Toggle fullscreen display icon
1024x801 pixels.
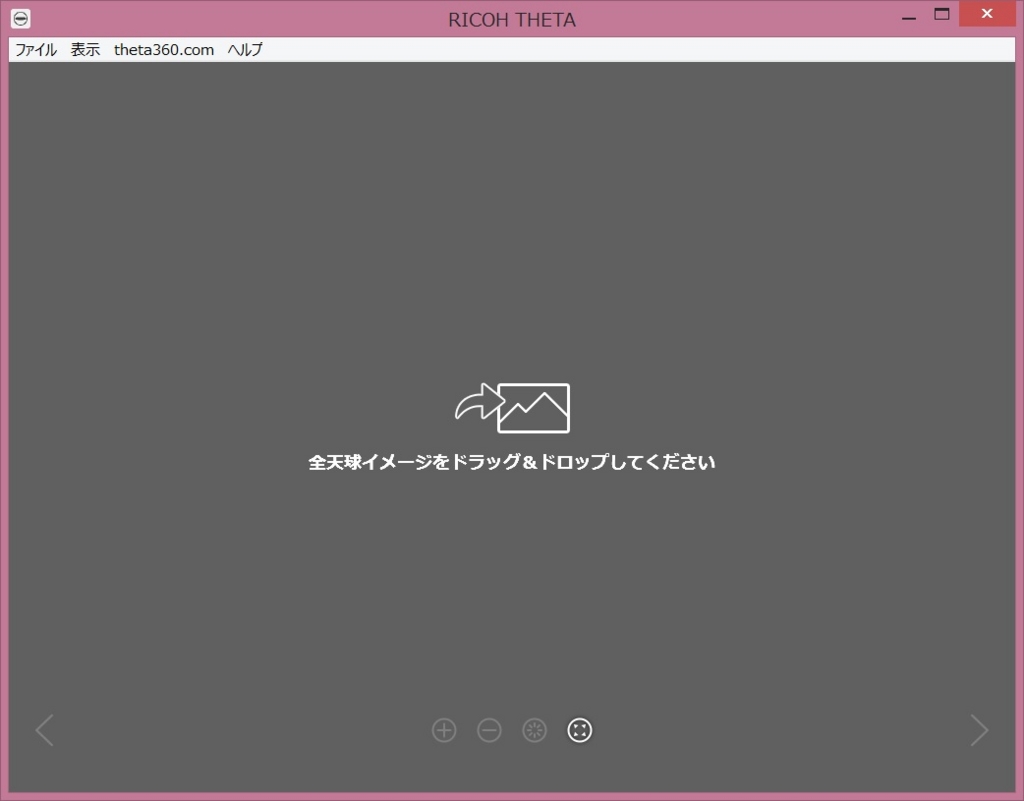click(x=579, y=730)
